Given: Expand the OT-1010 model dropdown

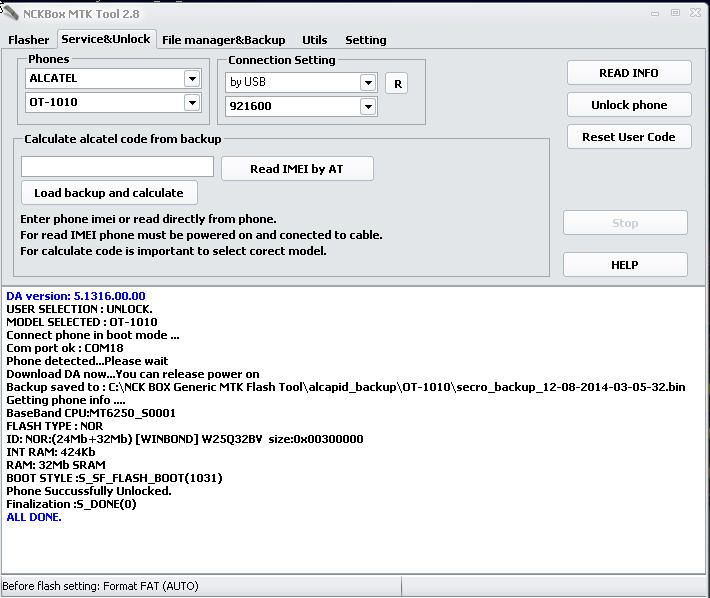Looking at the screenshot, I should [192, 103].
